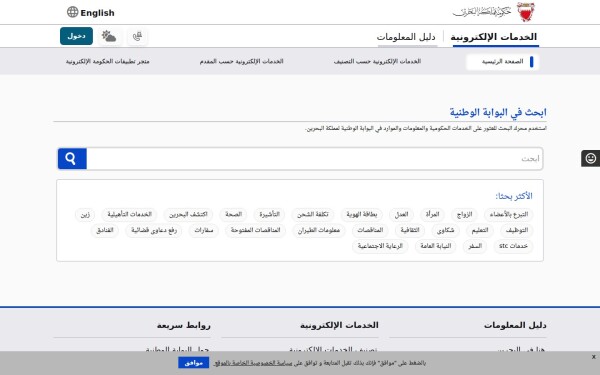Select the المناقصات search tag
The height and width of the screenshot is (375, 600).
pos(370,230)
